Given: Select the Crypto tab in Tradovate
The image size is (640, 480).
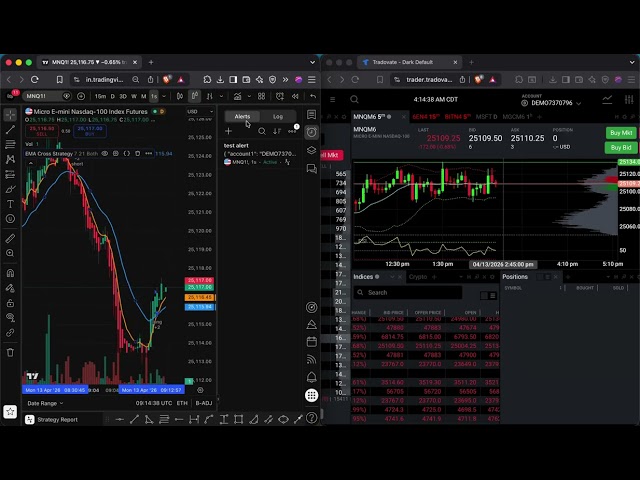Looking at the screenshot, I should [x=418, y=277].
